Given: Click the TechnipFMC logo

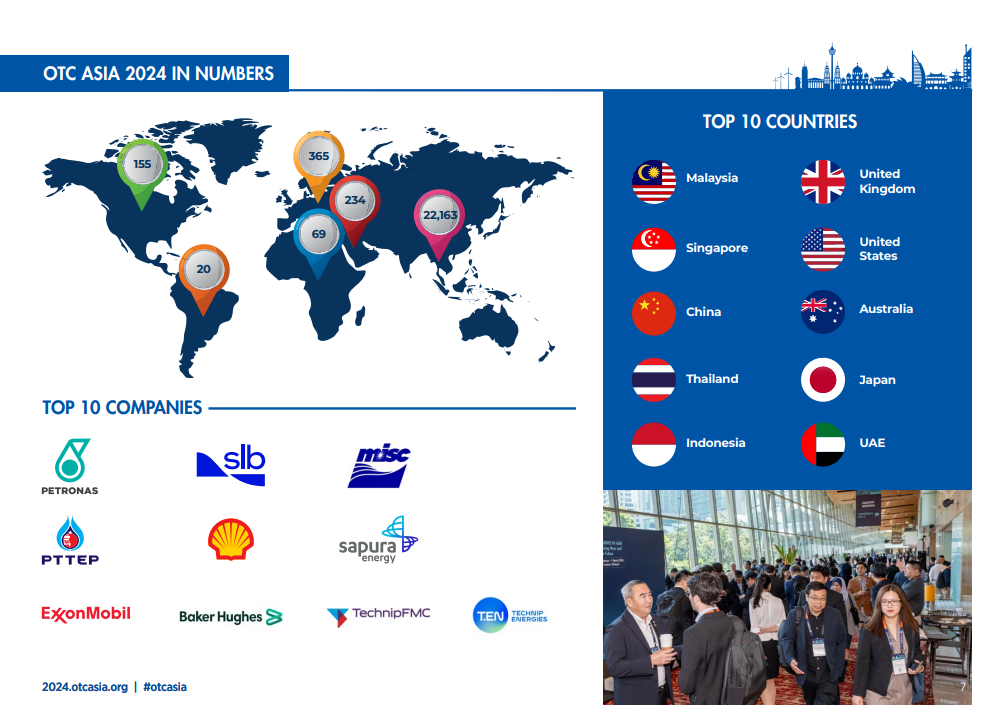Looking at the screenshot, I should tap(378, 615).
